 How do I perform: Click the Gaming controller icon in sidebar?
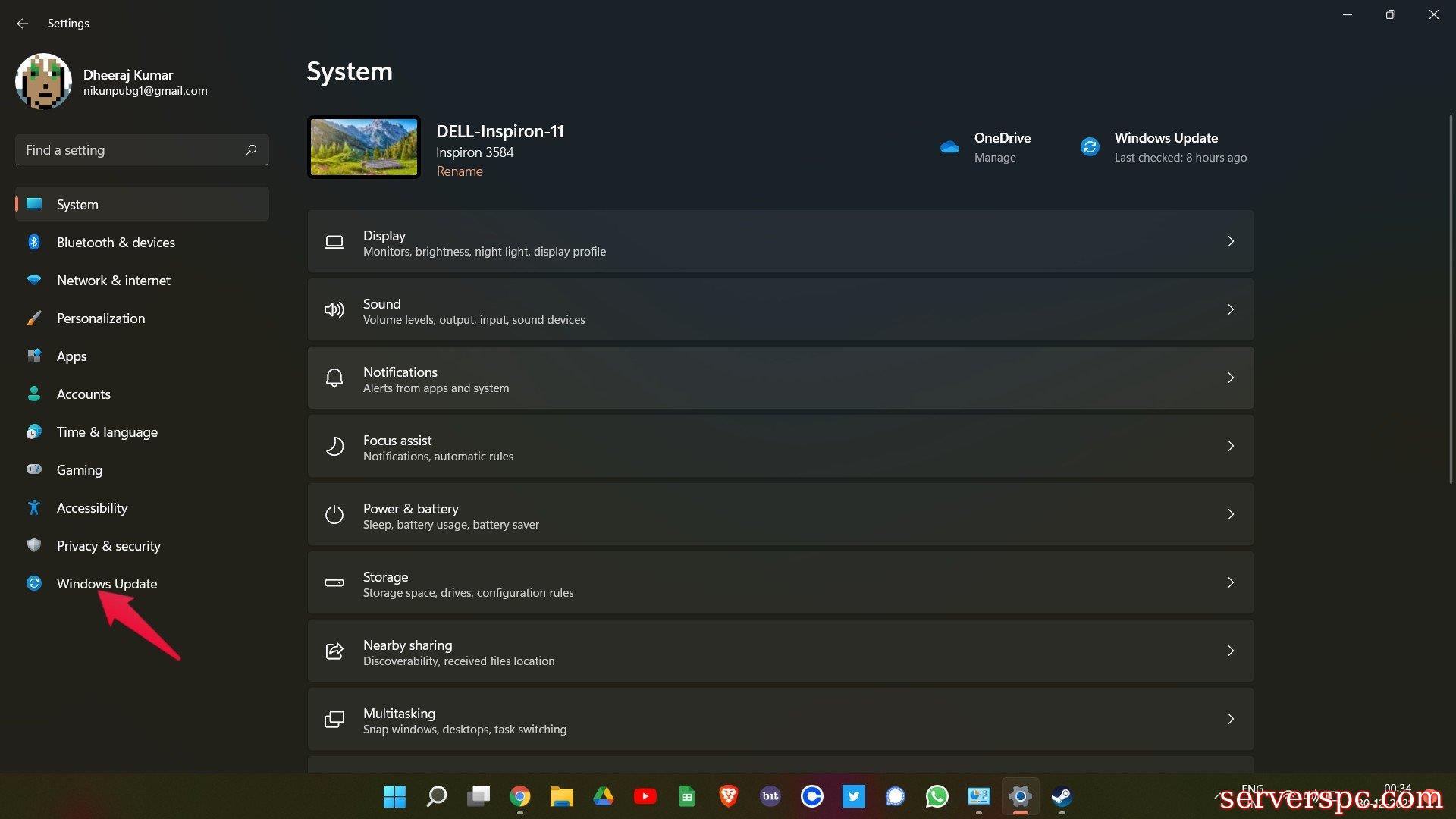coord(34,469)
